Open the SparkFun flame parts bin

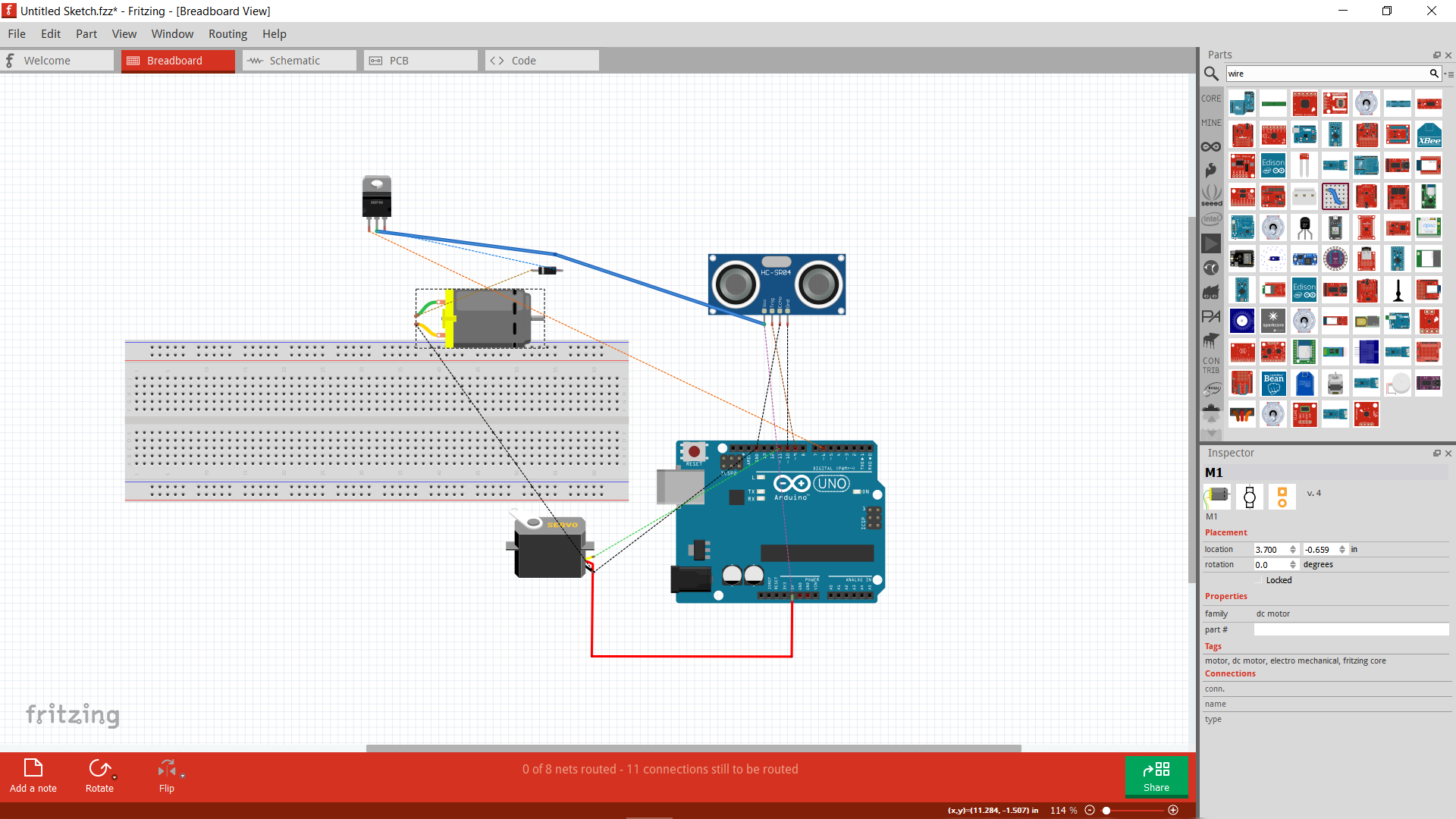point(1211,170)
